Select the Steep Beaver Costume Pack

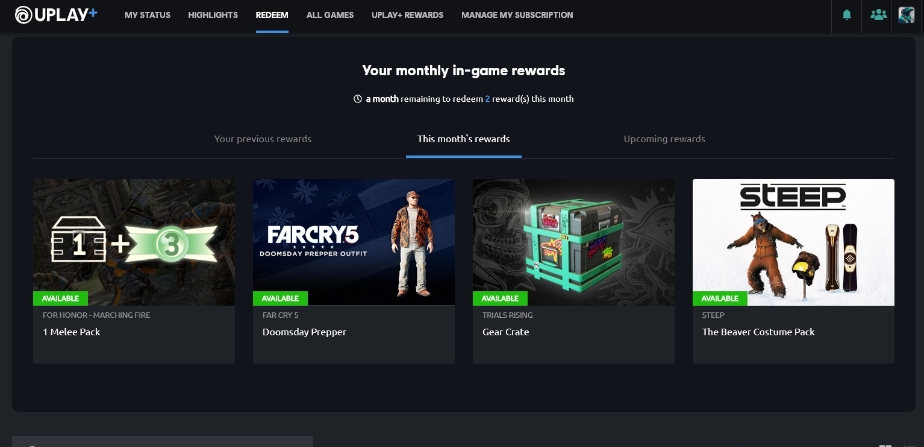coord(793,271)
